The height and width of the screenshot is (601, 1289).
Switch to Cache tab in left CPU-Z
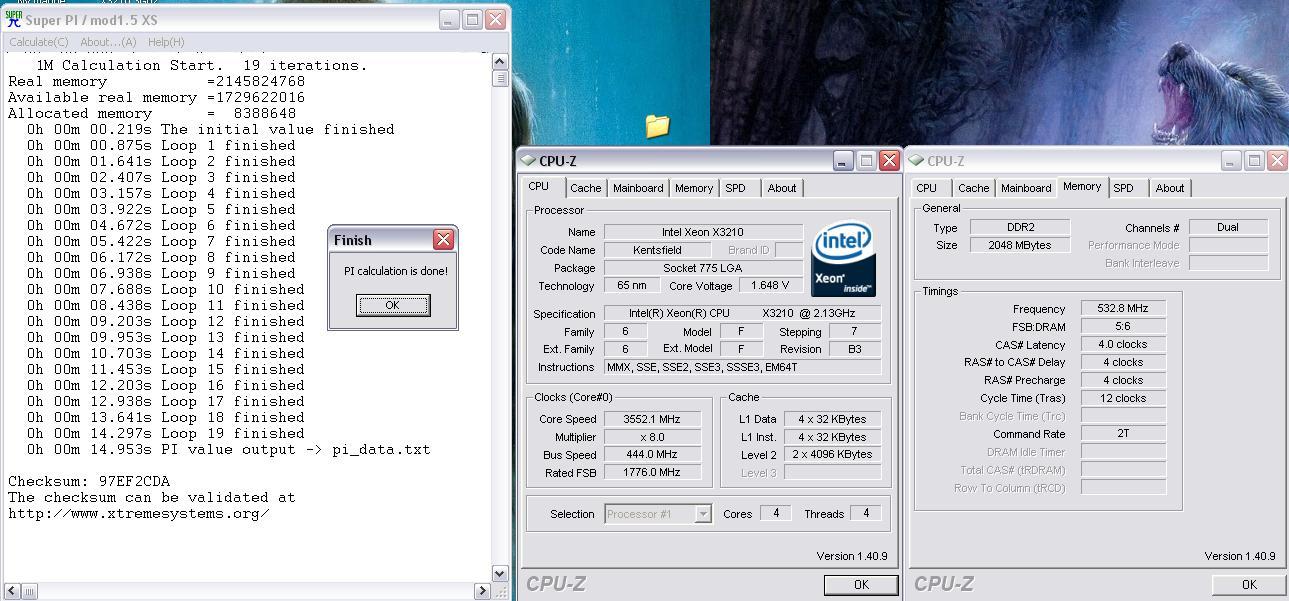point(586,188)
